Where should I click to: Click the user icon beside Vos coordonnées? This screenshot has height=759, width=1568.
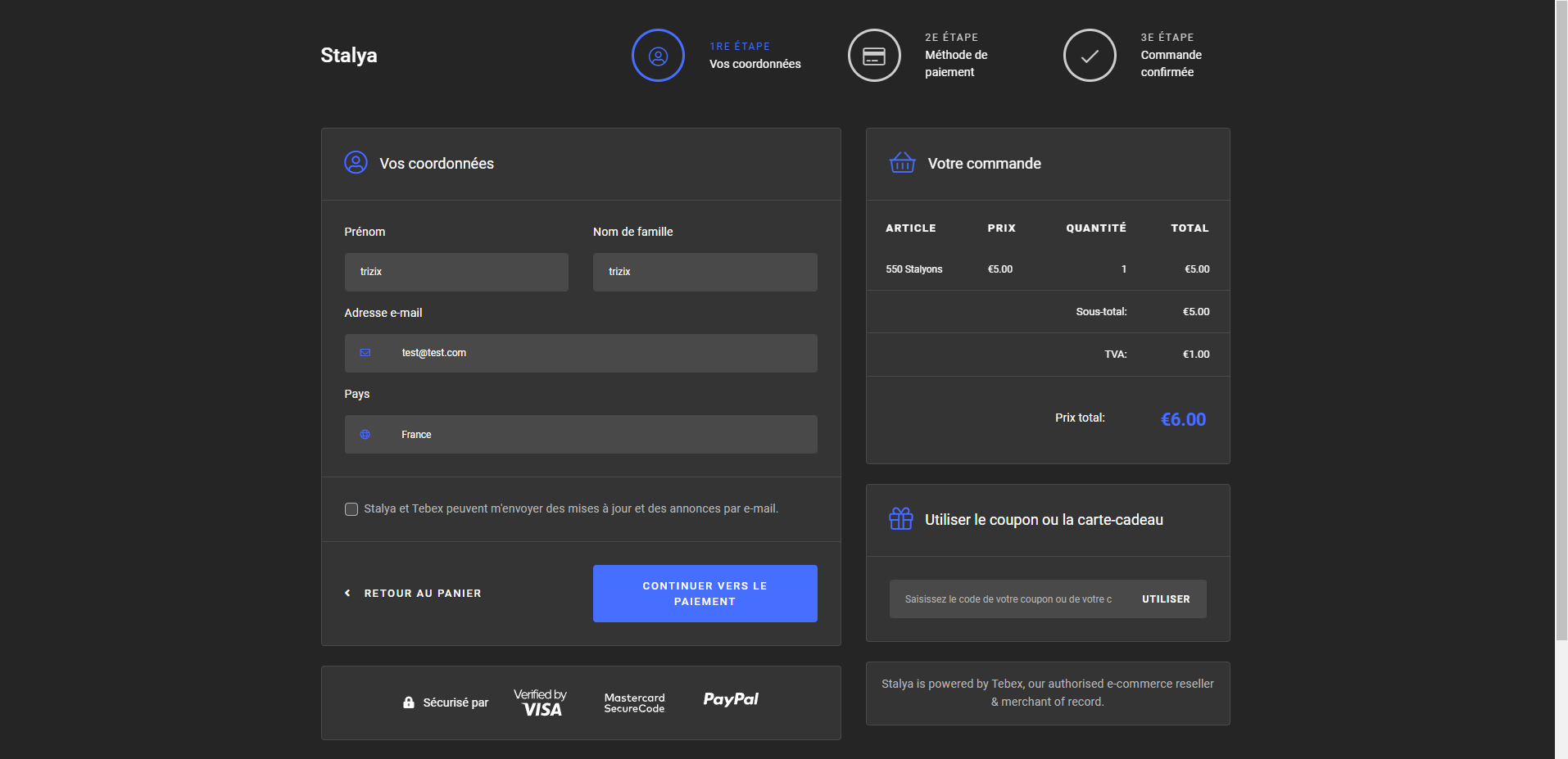356,163
